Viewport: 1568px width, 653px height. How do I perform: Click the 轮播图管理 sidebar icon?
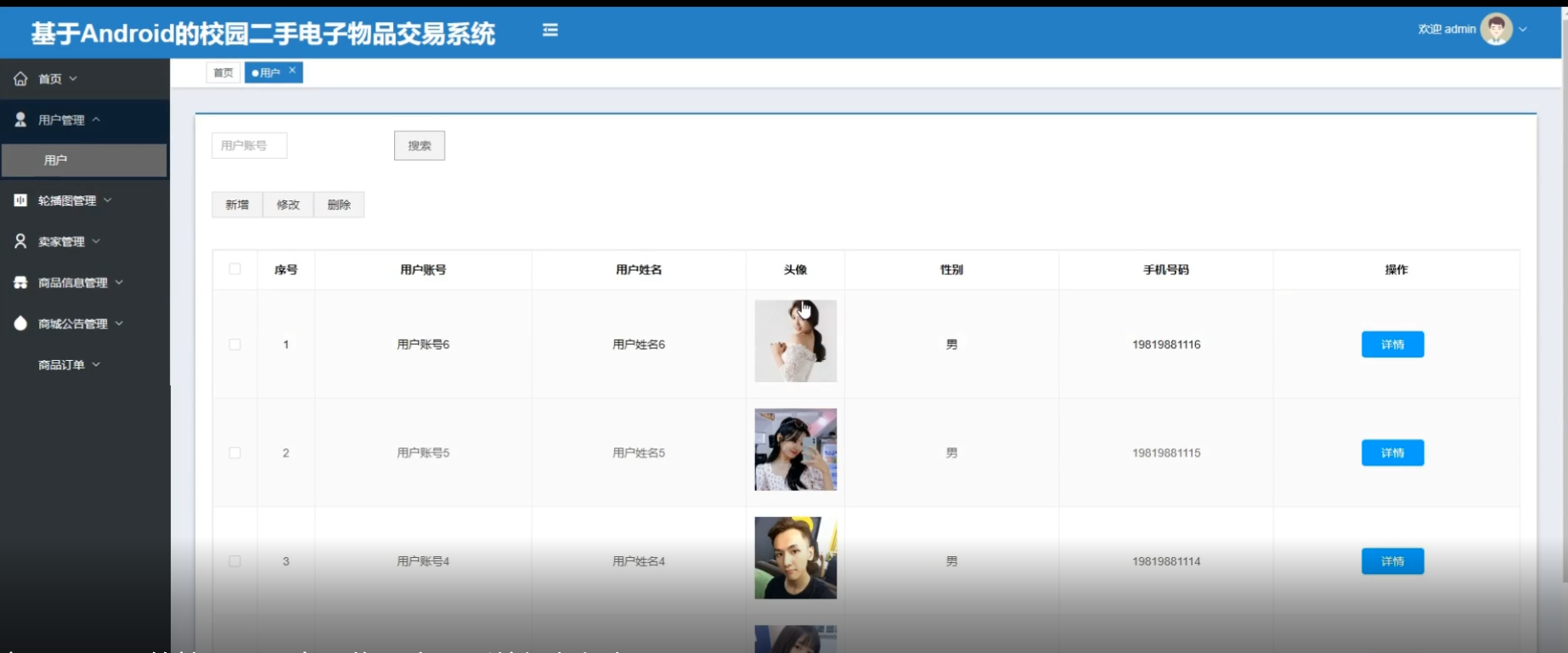click(20, 200)
